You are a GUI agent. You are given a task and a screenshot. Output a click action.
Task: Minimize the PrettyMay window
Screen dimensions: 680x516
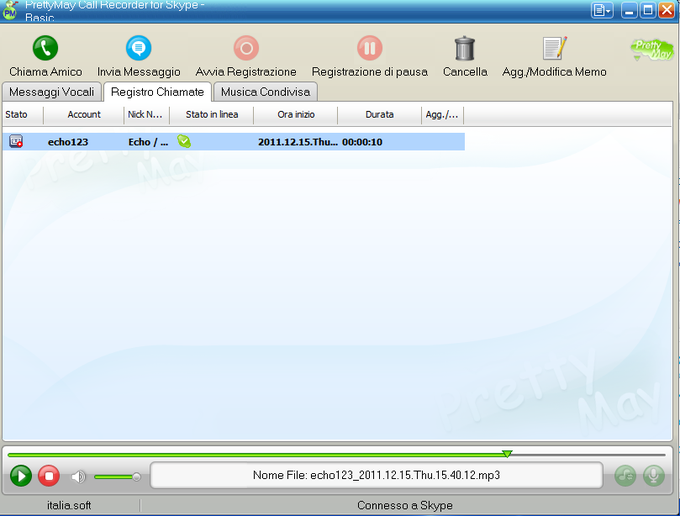coord(629,10)
